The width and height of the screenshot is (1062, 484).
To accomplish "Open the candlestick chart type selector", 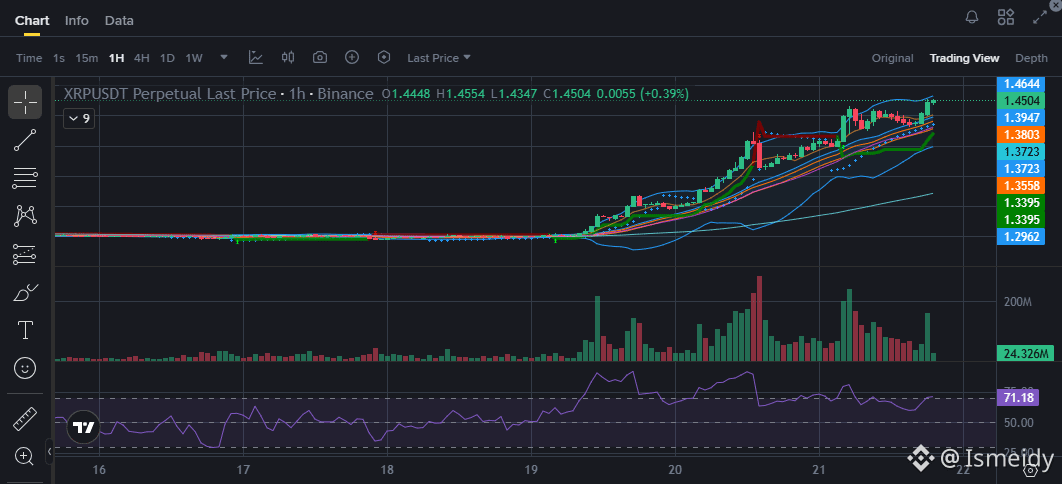I will click(x=288, y=58).
